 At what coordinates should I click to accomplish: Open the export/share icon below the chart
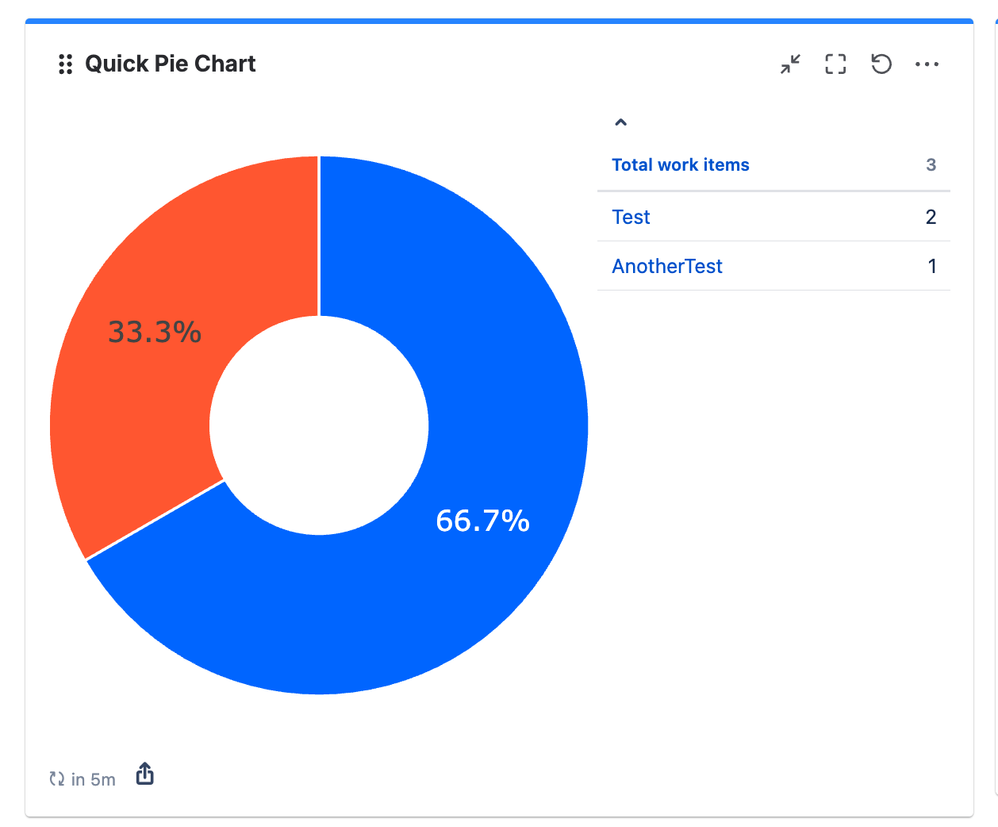click(144, 775)
